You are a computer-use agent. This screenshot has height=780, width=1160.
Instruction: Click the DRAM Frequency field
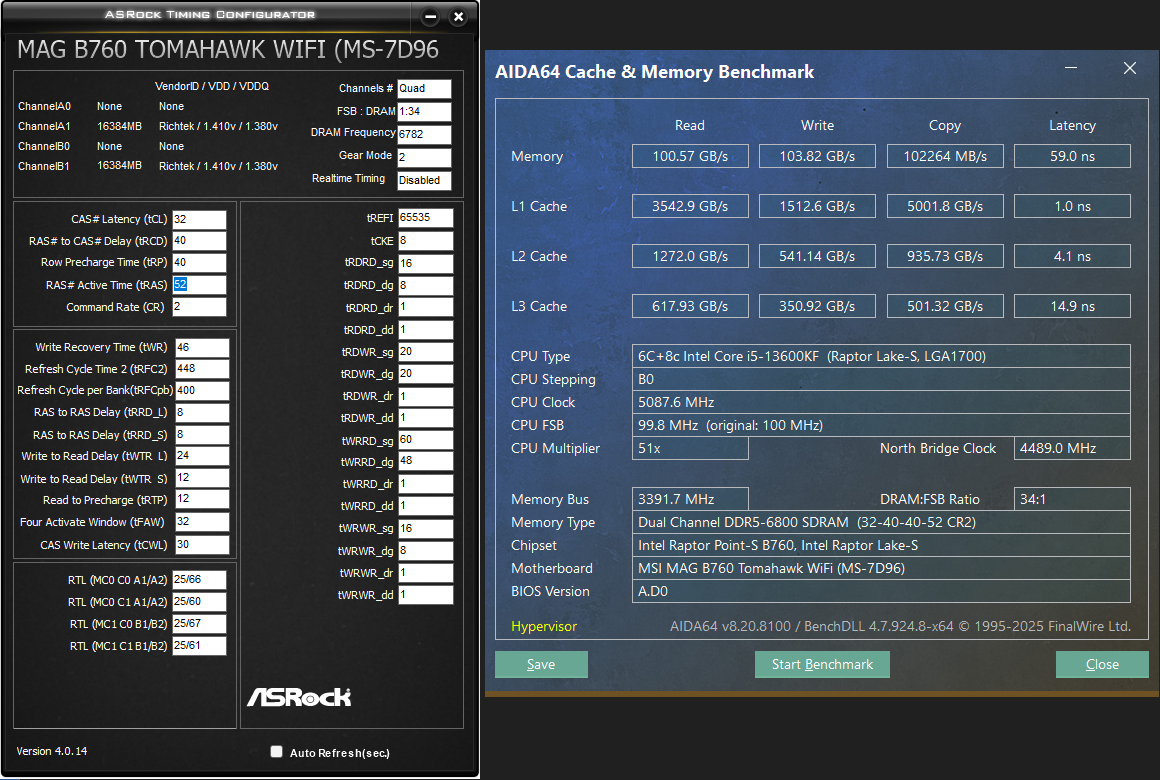pyautogui.click(x=424, y=135)
